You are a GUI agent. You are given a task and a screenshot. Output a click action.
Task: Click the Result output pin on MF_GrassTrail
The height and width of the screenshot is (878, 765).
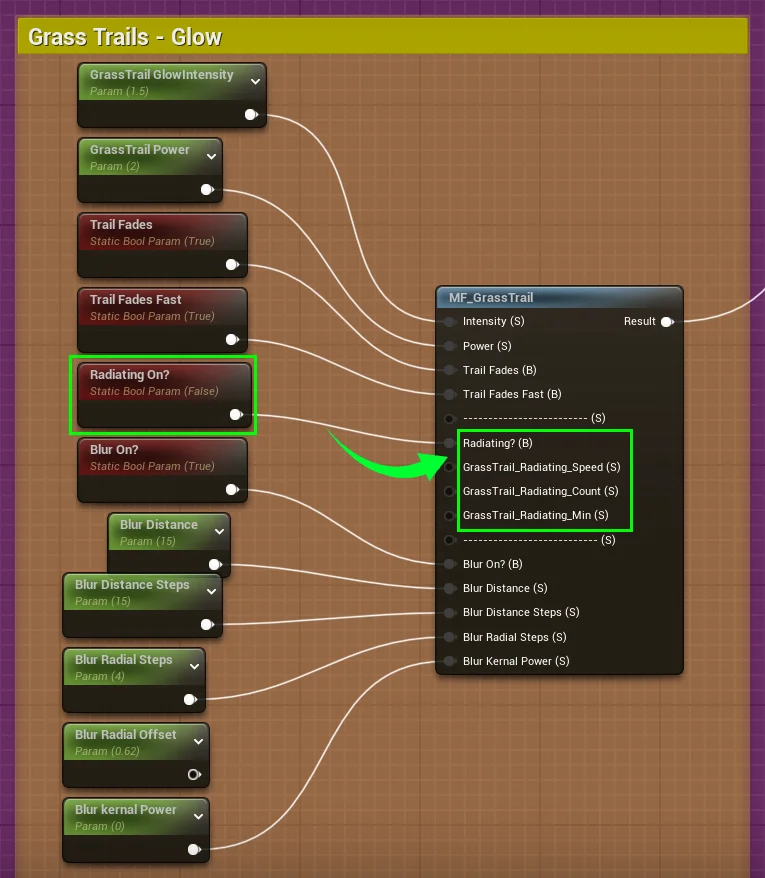[x=666, y=322]
